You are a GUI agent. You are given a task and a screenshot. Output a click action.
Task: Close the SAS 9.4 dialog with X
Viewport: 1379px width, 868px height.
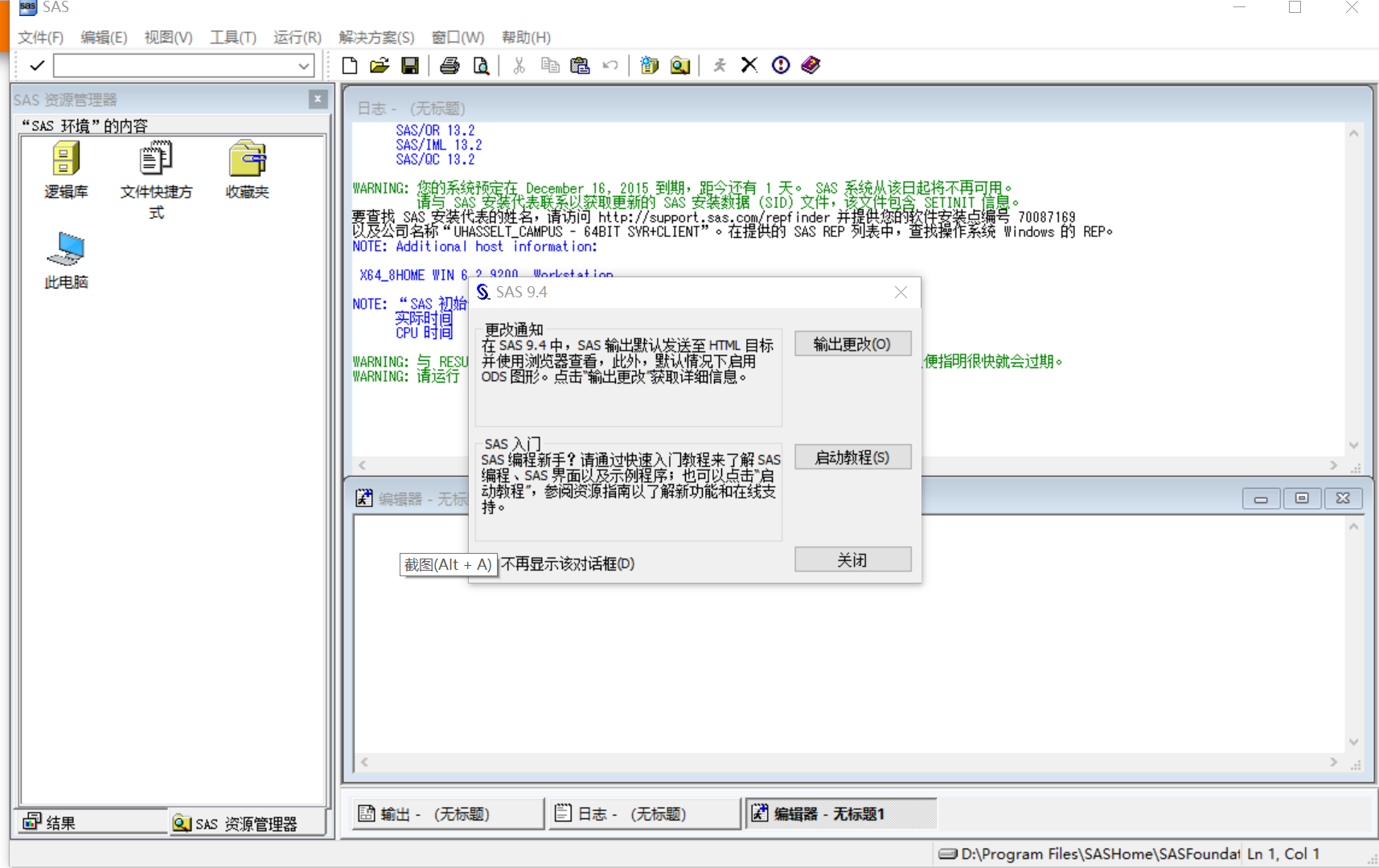click(901, 293)
